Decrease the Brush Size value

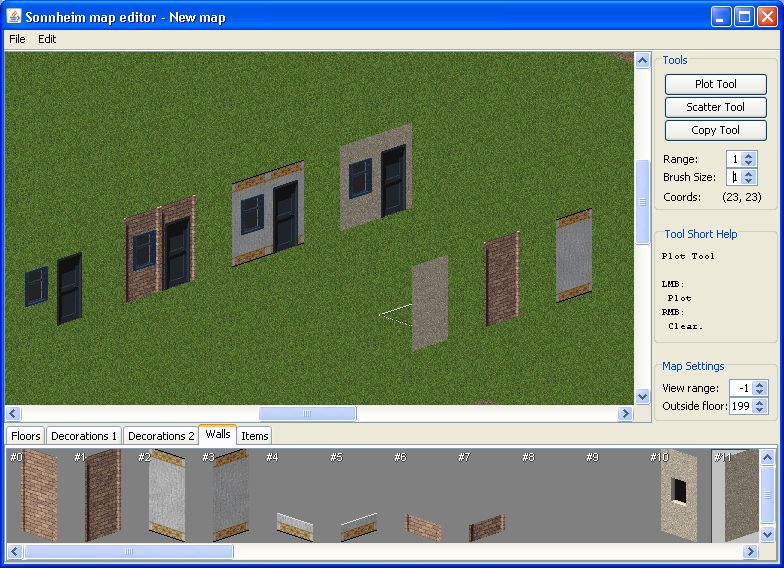coord(750,181)
